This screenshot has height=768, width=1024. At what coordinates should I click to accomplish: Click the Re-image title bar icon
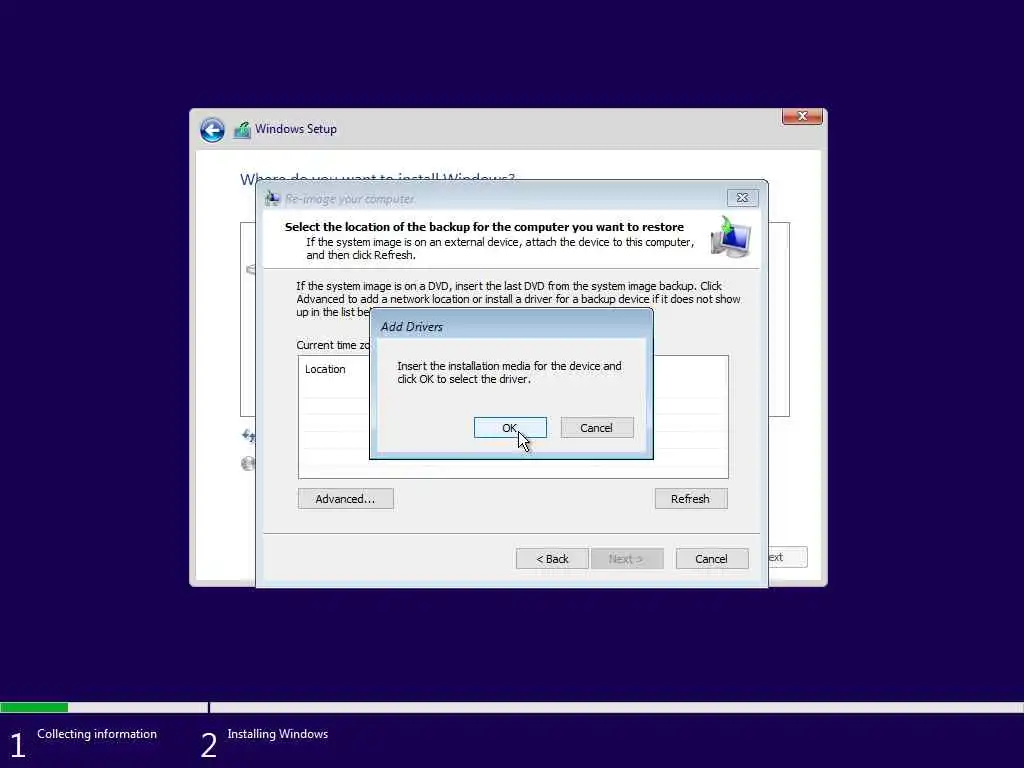(x=273, y=199)
